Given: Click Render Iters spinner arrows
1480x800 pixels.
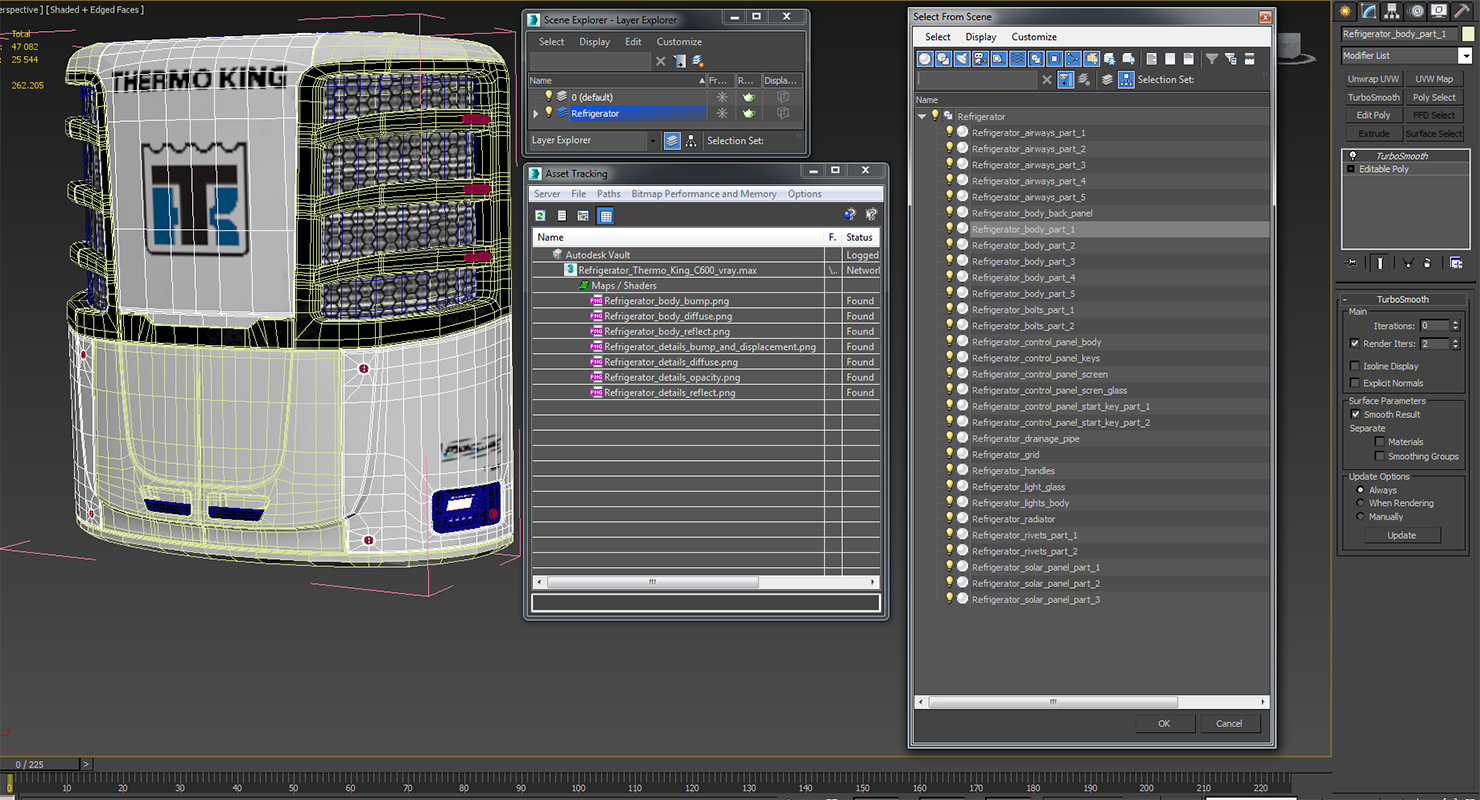Looking at the screenshot, I should pos(1456,343).
